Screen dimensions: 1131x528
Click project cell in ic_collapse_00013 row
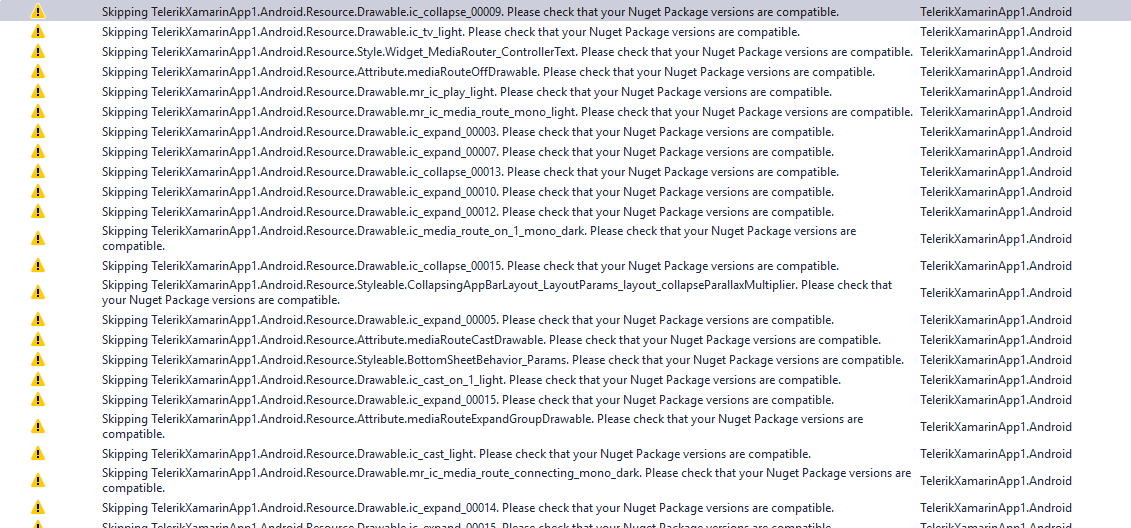[995, 172]
